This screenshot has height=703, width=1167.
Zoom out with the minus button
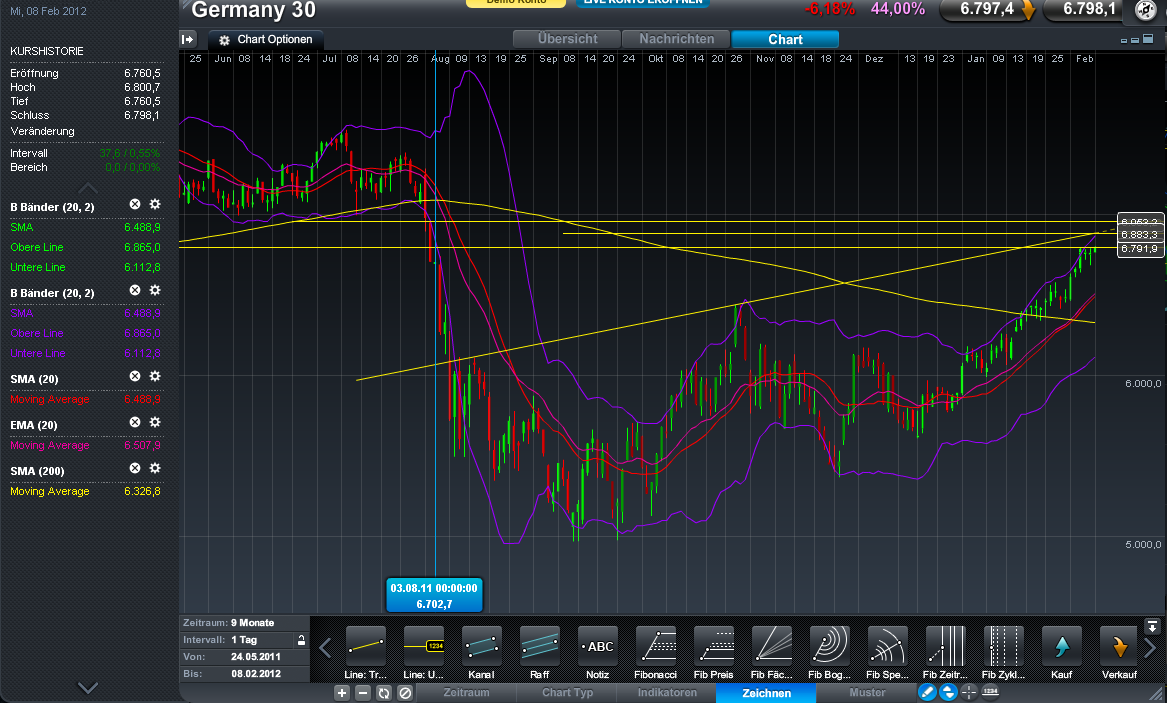point(363,693)
